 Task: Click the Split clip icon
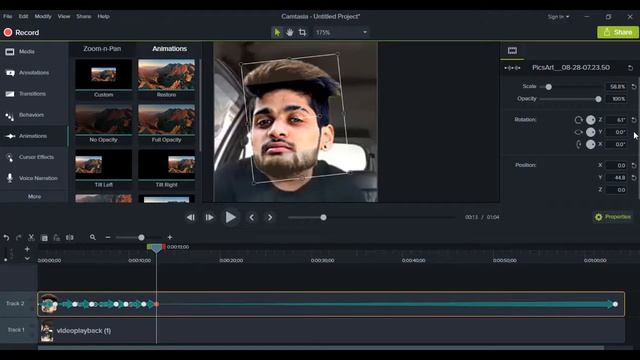[x=70, y=238]
